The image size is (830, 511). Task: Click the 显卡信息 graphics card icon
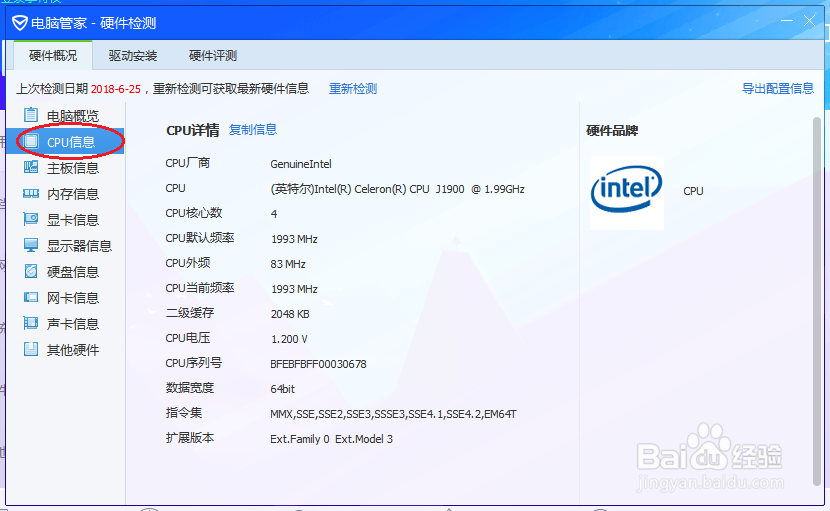[x=31, y=219]
